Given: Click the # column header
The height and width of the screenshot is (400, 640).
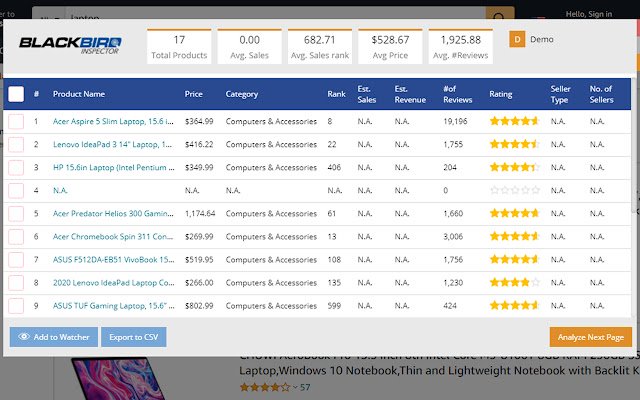Looking at the screenshot, I should (36, 94).
